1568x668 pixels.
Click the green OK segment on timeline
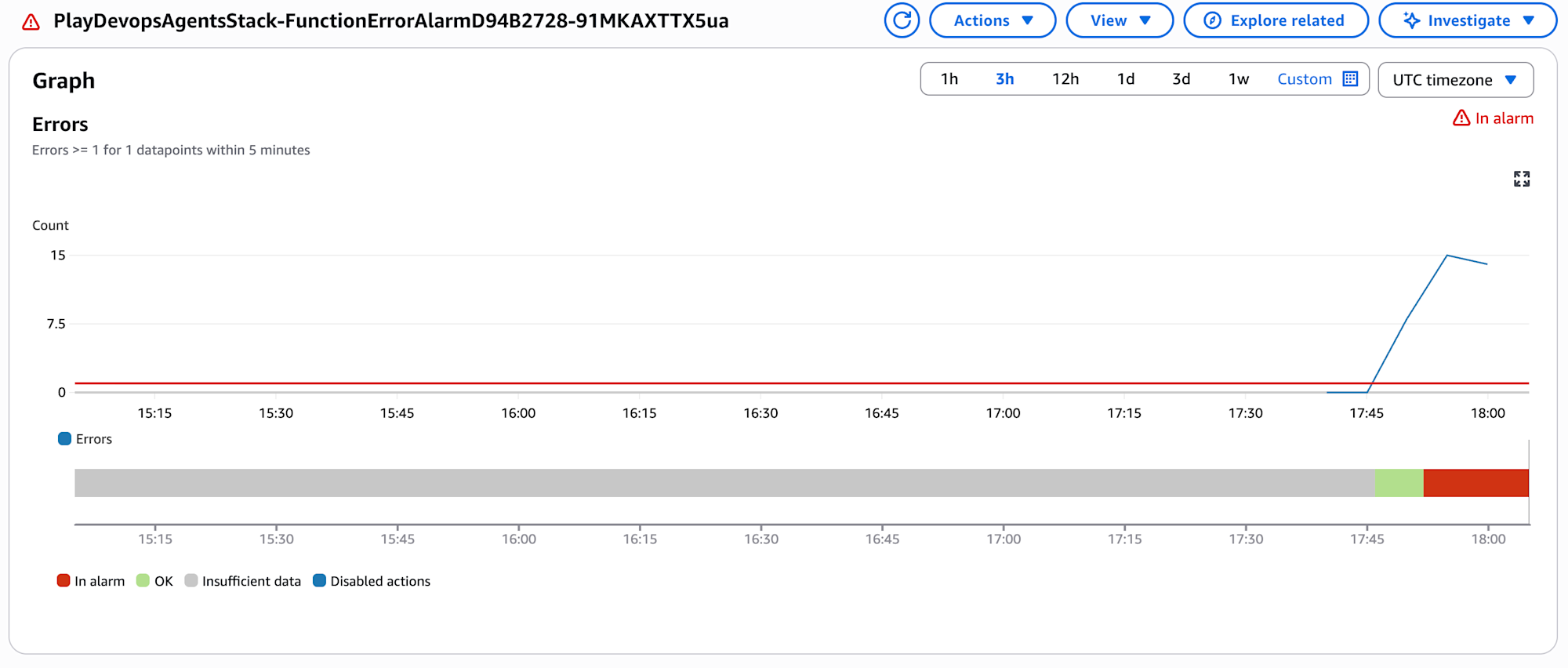[1399, 483]
